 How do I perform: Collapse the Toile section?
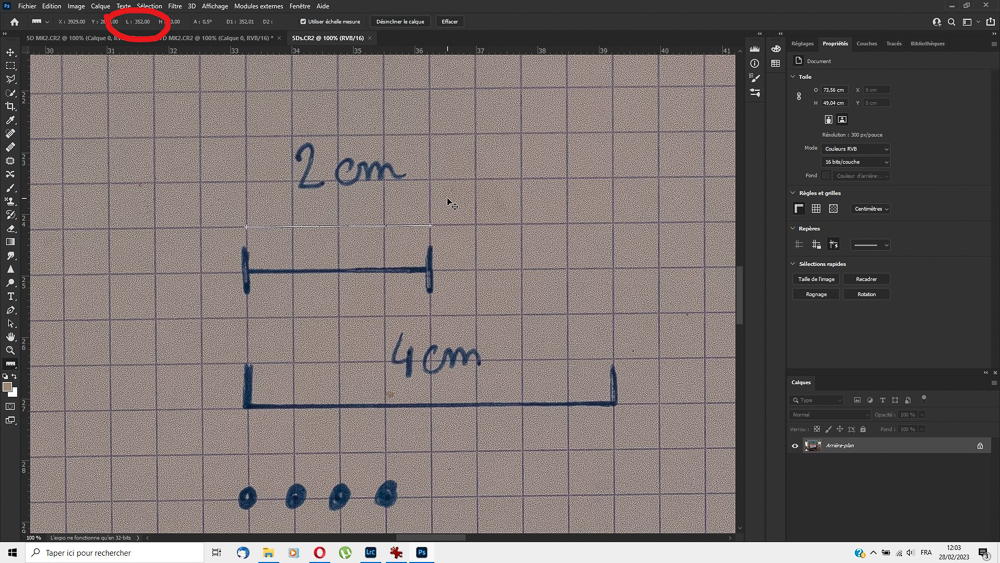pos(793,77)
